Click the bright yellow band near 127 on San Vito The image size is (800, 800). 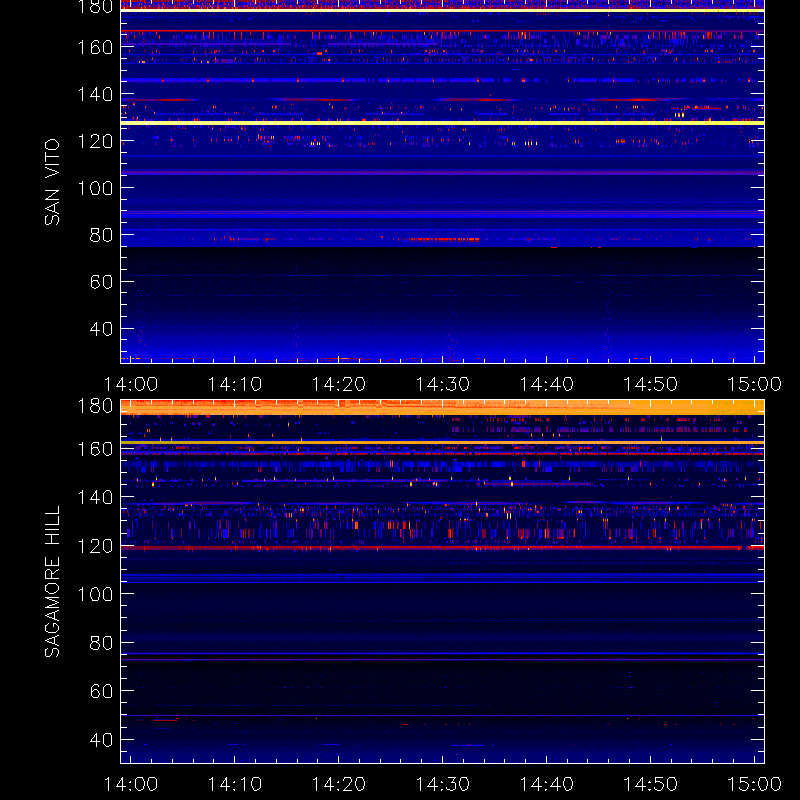pyautogui.click(x=442, y=123)
